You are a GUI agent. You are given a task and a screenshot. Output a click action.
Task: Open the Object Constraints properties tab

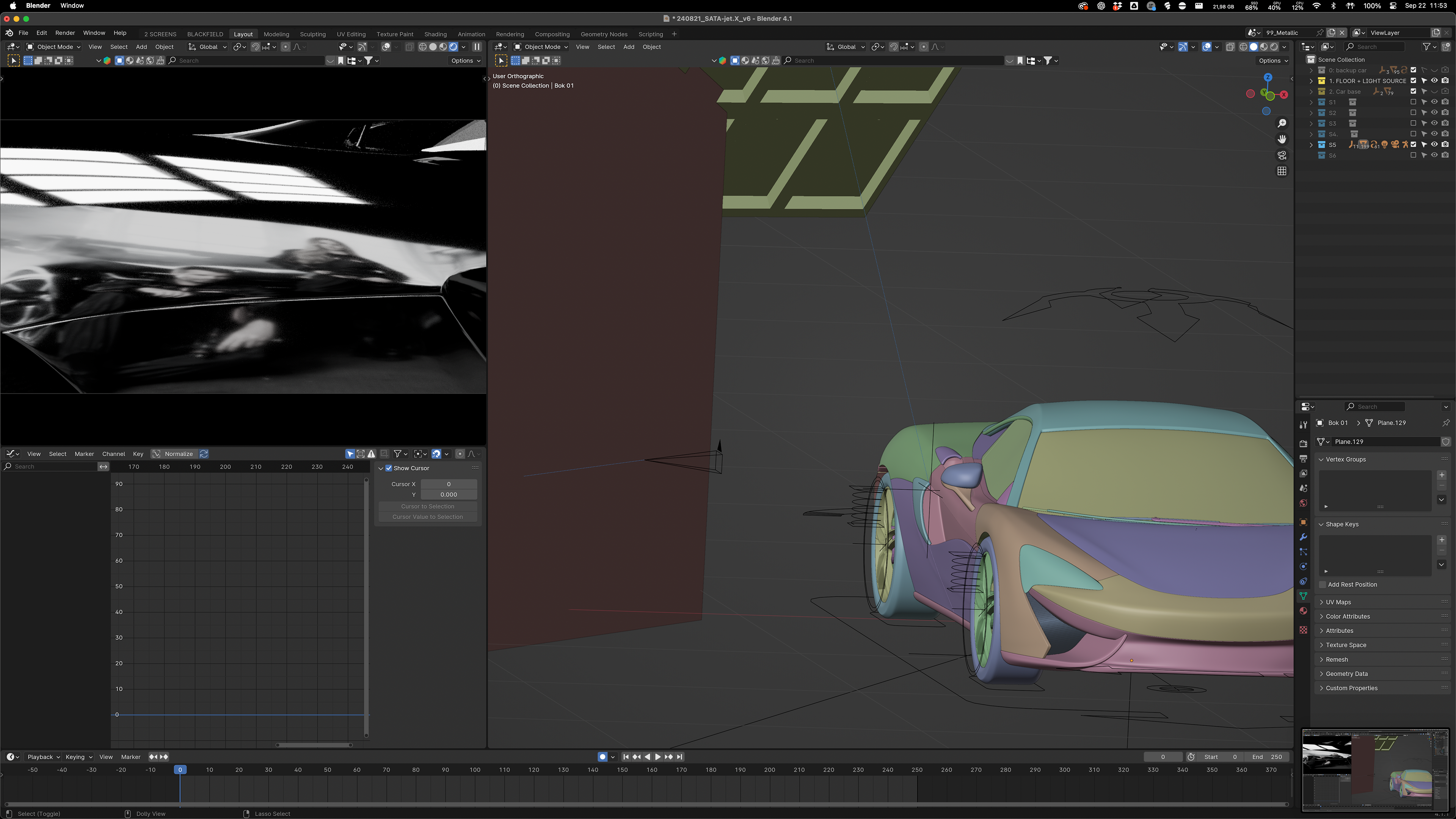click(x=1304, y=581)
